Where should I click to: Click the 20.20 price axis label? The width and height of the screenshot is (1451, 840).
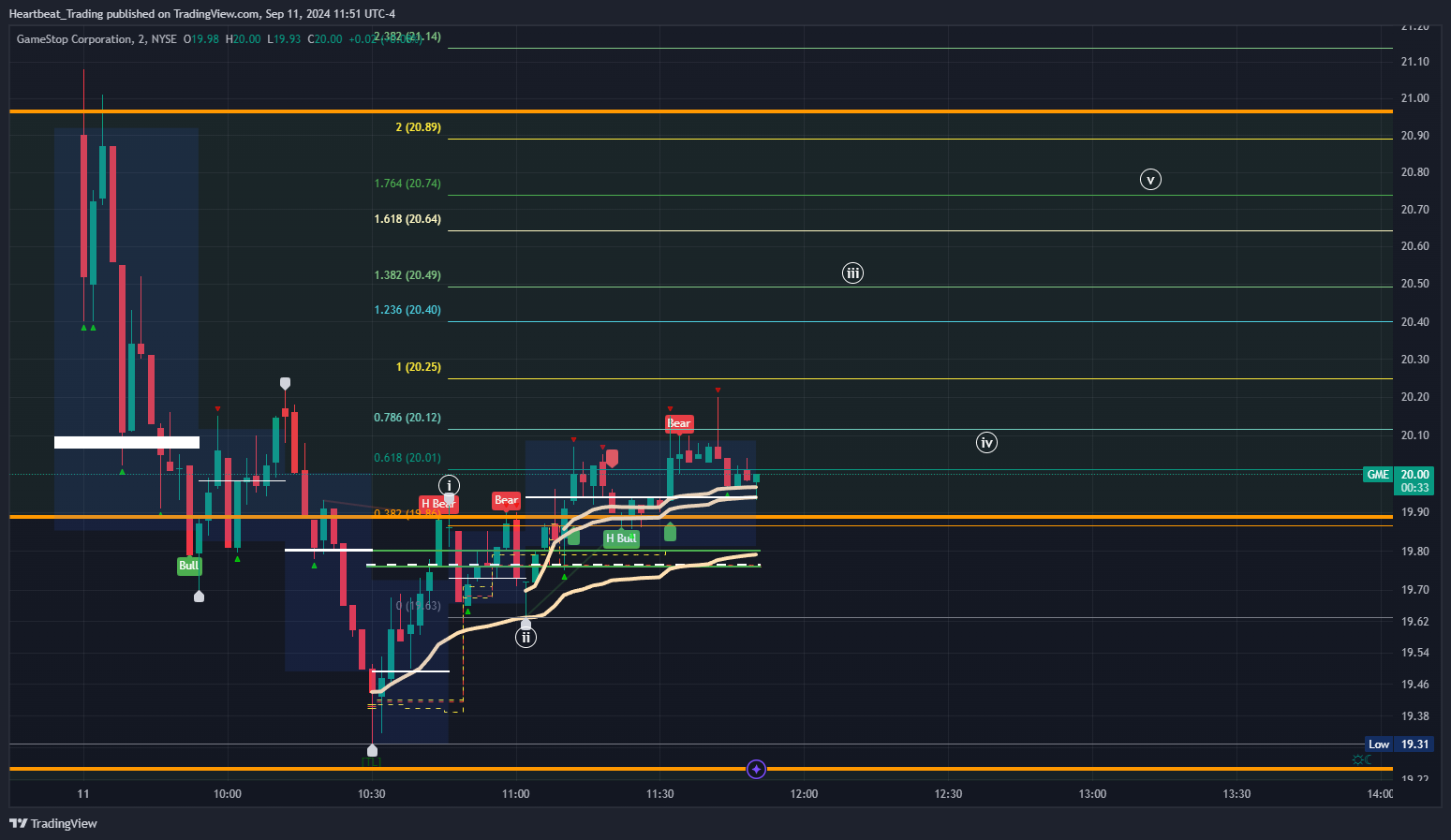[x=1414, y=397]
